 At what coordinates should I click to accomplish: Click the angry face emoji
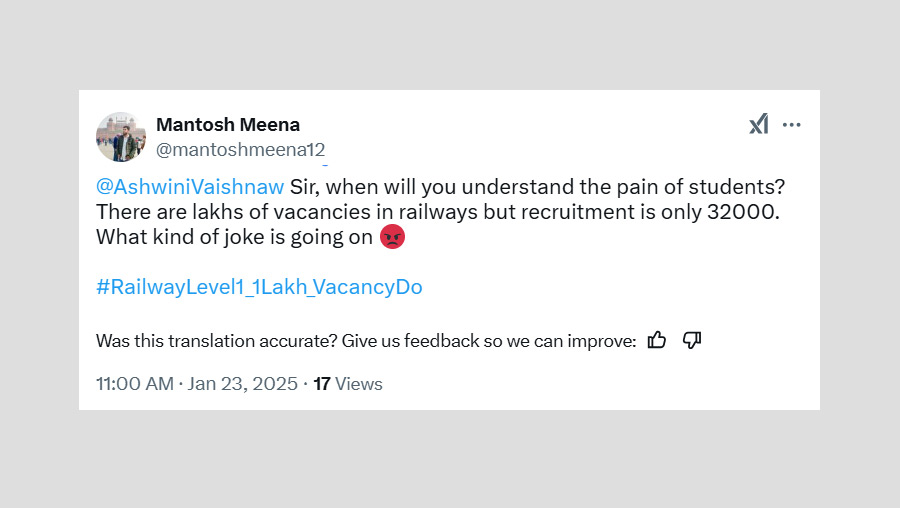point(393,238)
